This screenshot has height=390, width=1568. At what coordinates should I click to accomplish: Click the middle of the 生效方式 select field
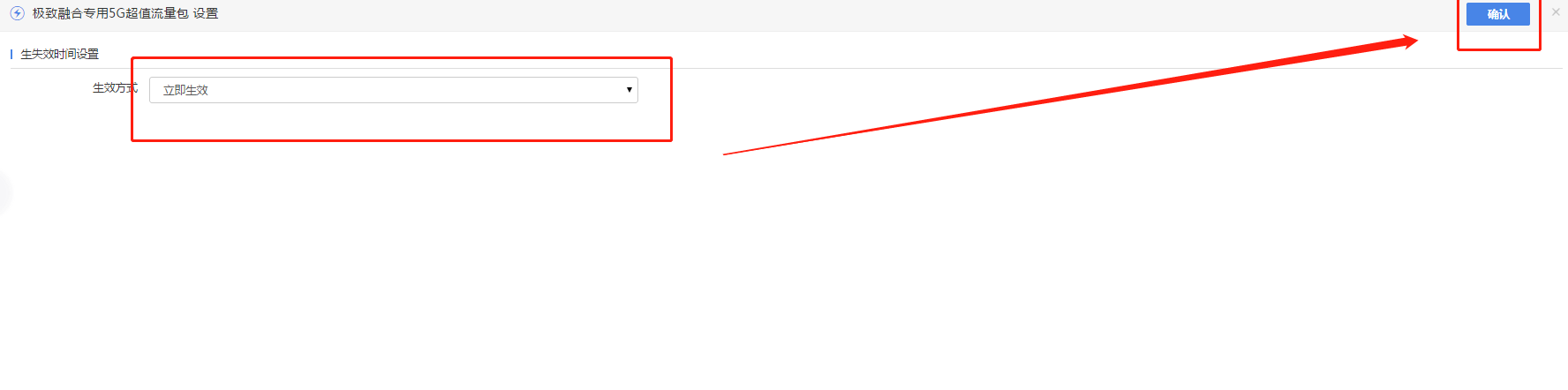point(393,90)
